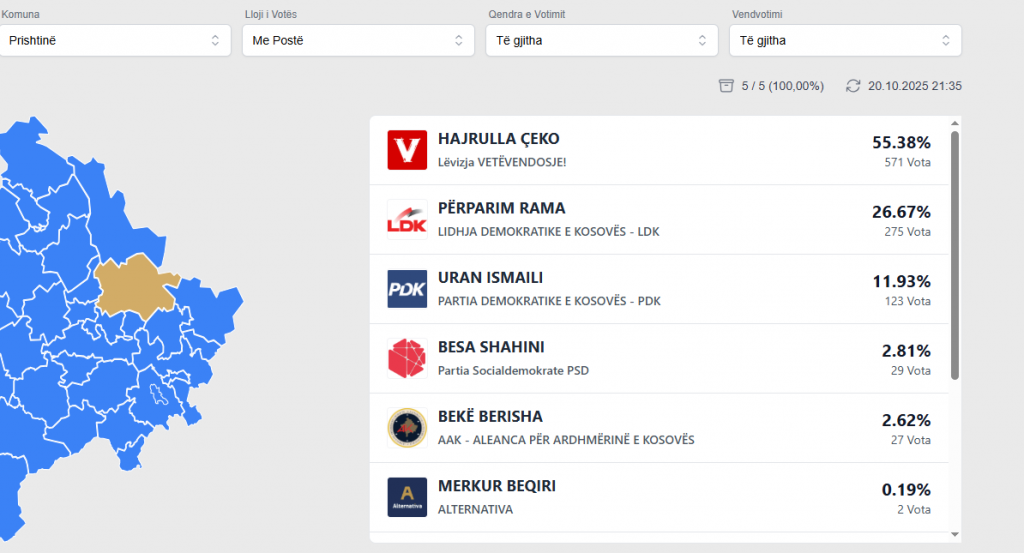Click the URAN ISMAILI result row
Viewport: 1024px width, 553px height.
point(660,288)
